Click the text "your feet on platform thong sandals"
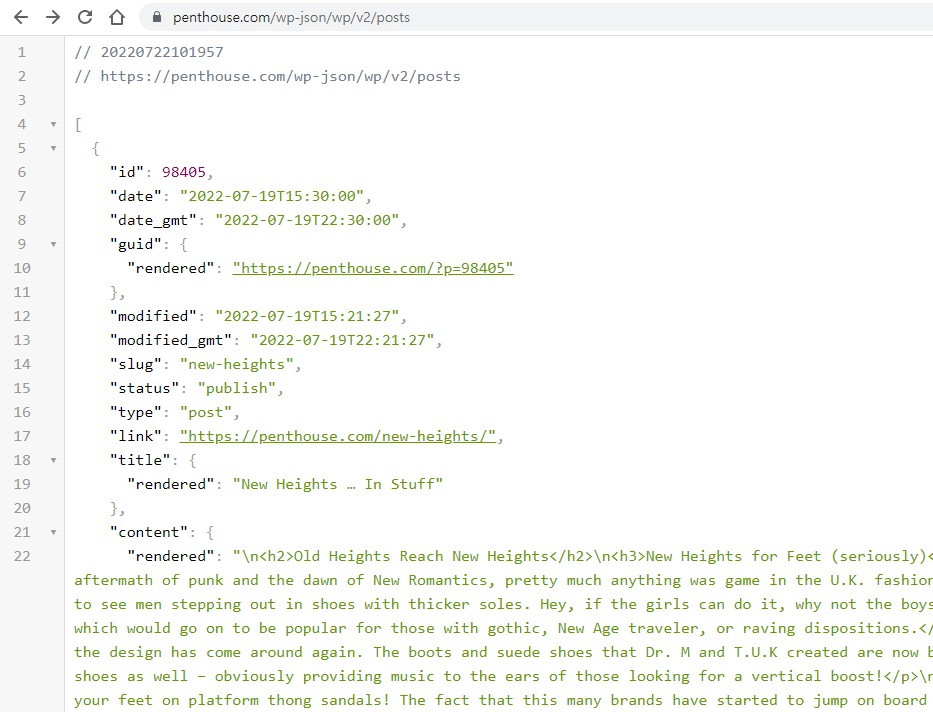The height and width of the screenshot is (712, 933). tap(229, 700)
